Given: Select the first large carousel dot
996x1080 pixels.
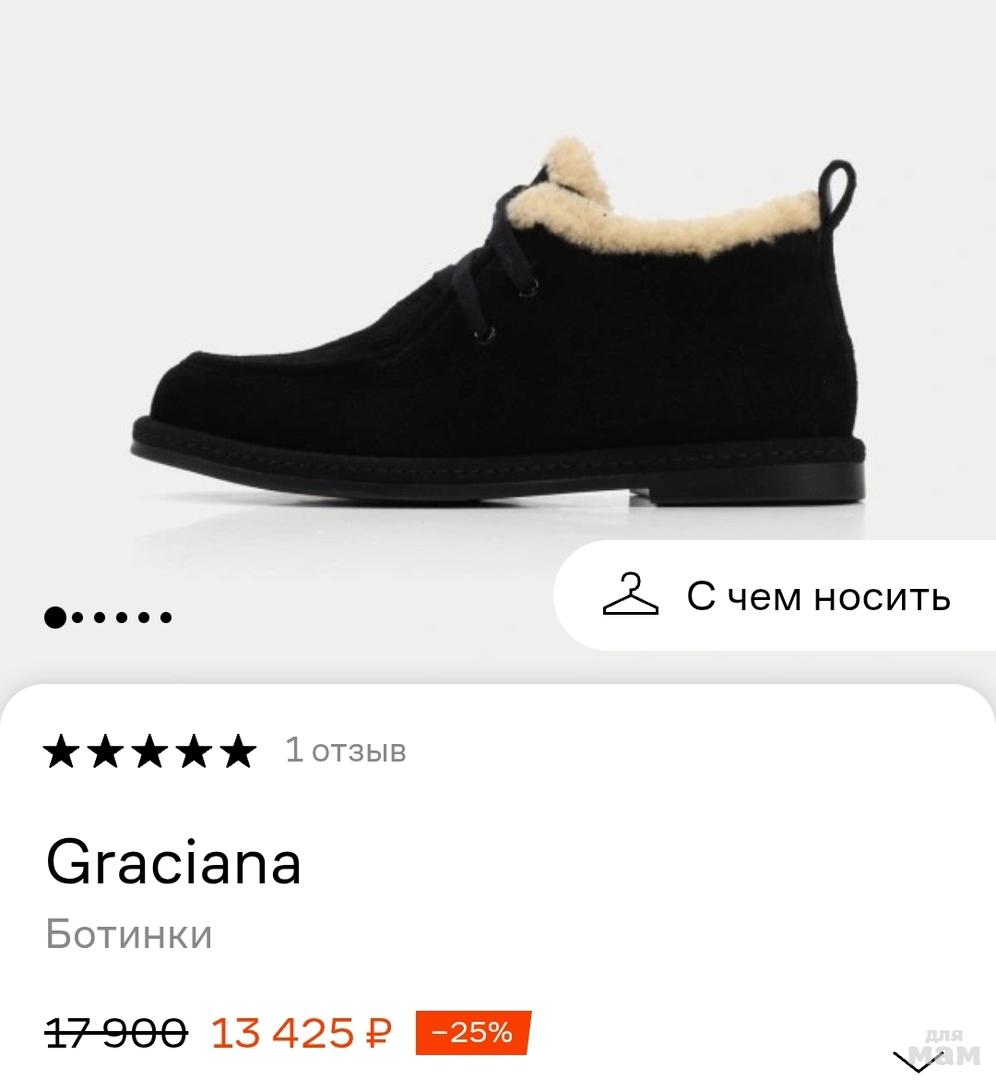Looking at the screenshot, I should pyautogui.click(x=55, y=617).
